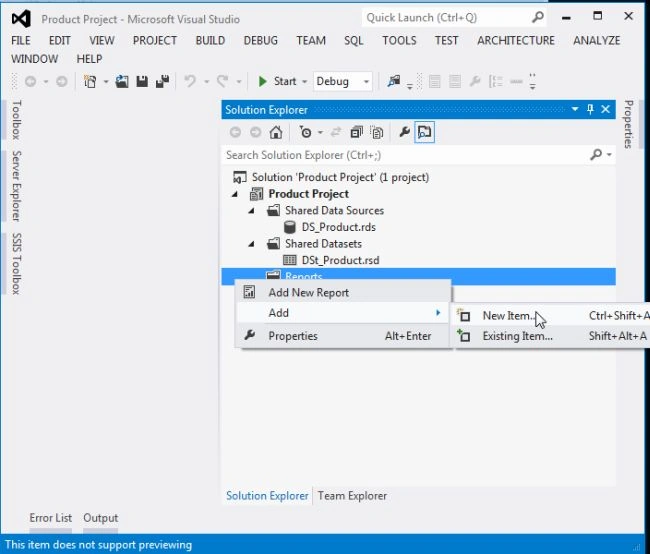The height and width of the screenshot is (554, 650).
Task: Click the New Project toolbar icon
Action: pos(90,81)
